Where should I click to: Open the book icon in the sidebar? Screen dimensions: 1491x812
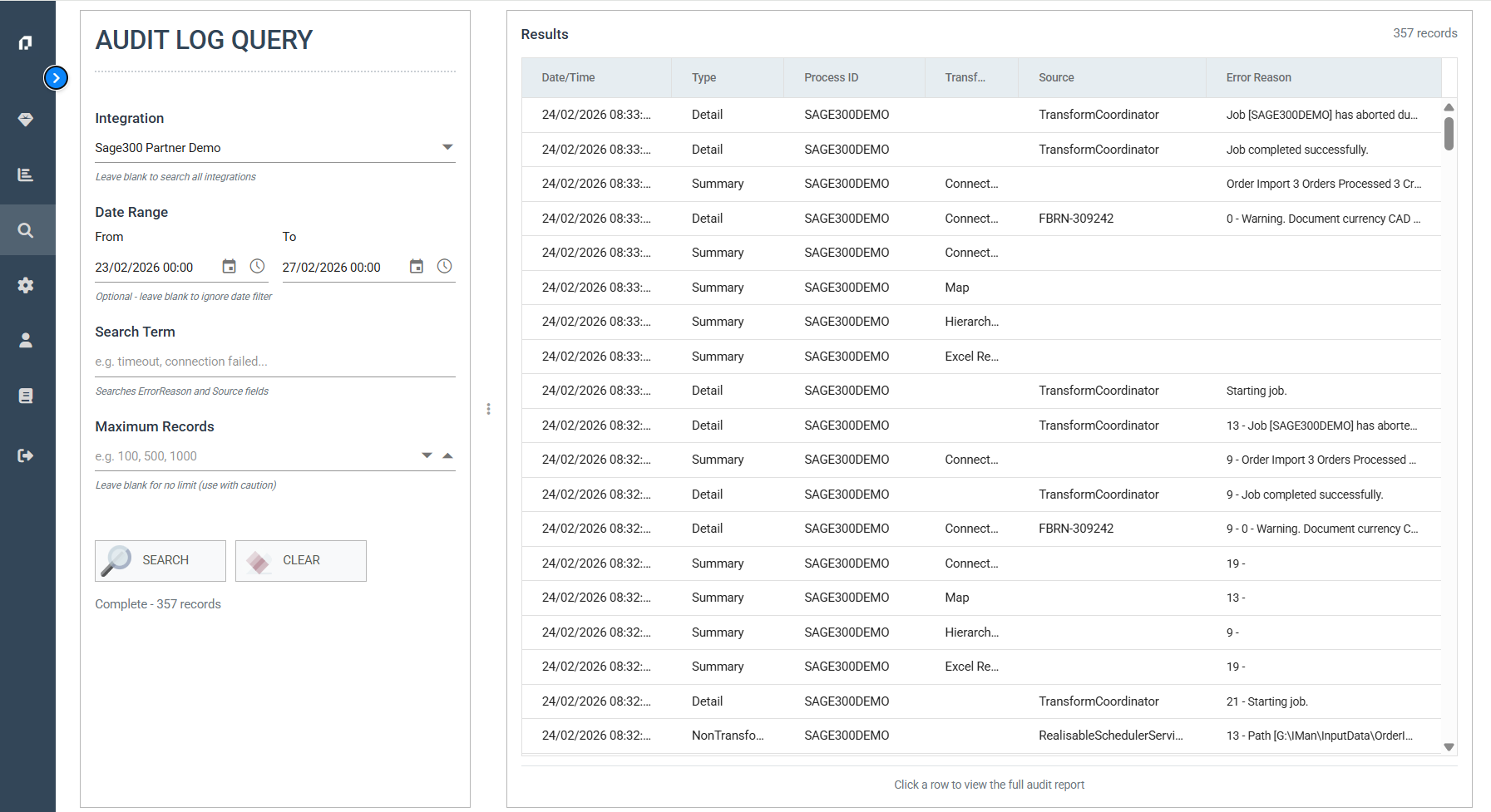point(26,396)
